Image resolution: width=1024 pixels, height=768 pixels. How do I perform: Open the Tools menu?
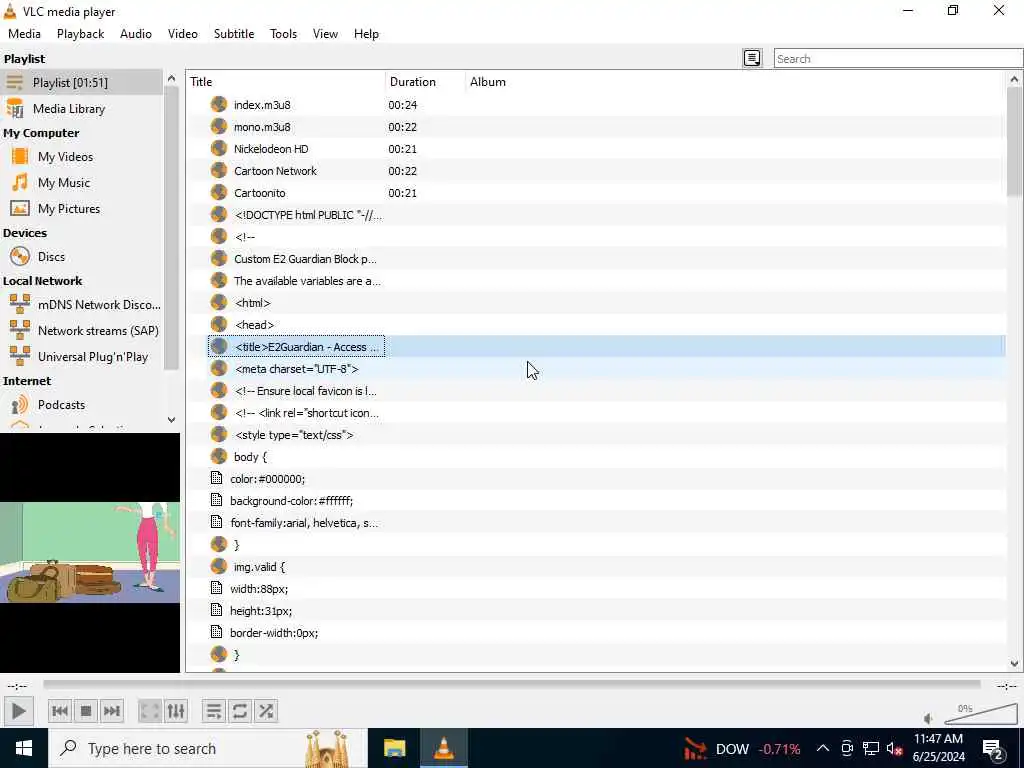(283, 34)
